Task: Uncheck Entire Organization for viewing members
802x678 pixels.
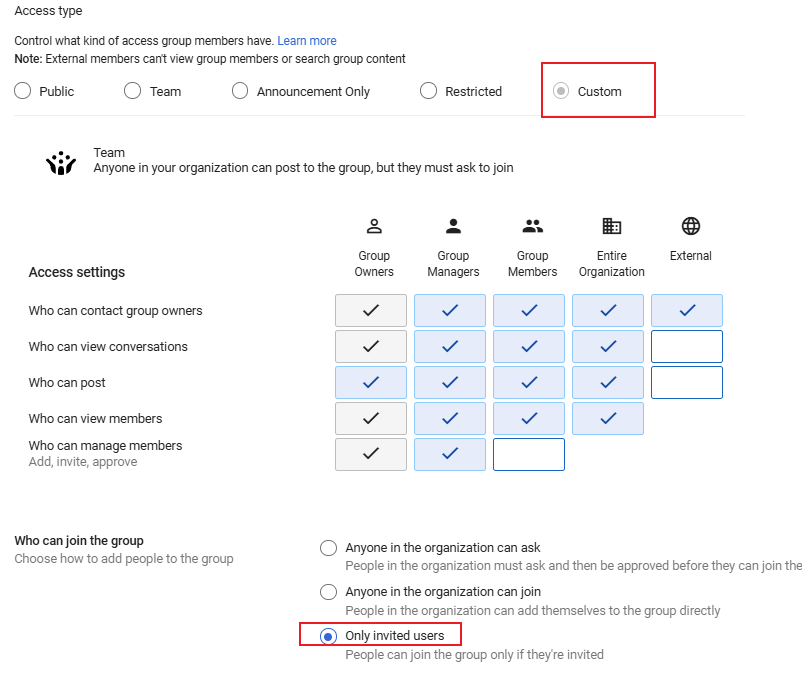Action: [608, 419]
